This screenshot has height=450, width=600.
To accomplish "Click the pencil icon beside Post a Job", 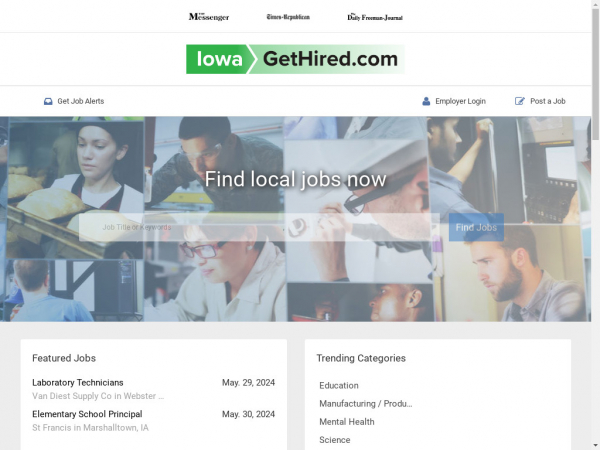I will click(520, 101).
